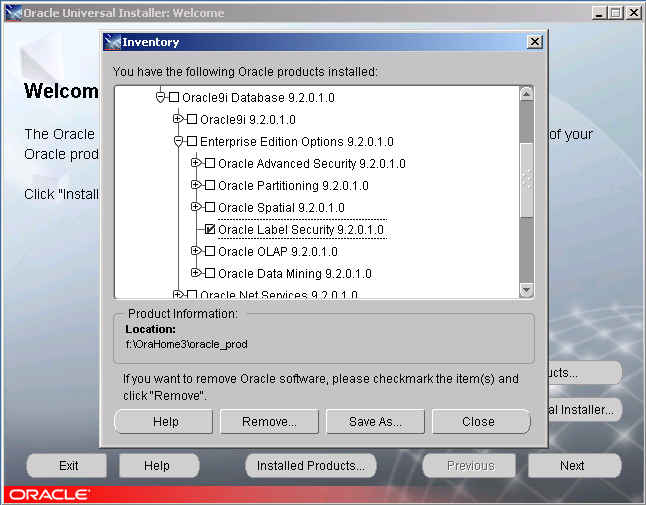Screen dimensions: 646x505
Task: Check the Oracle9i Database 9.2.0.1.0 checkbox
Action: coord(174,97)
